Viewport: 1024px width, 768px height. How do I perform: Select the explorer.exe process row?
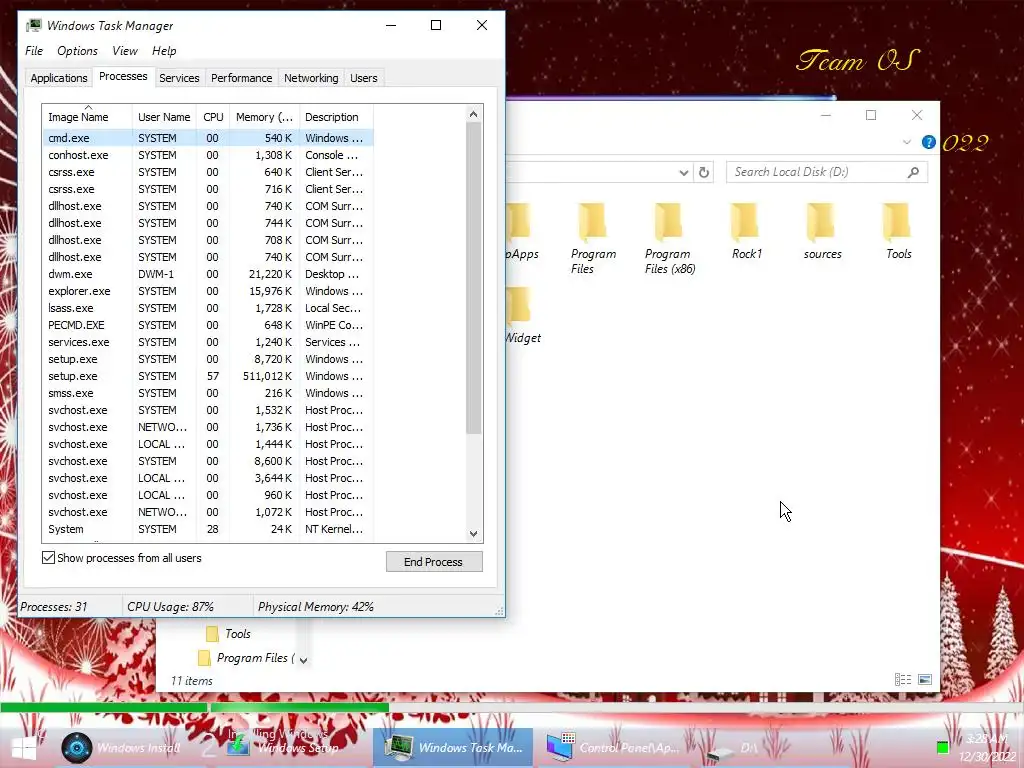(208, 291)
